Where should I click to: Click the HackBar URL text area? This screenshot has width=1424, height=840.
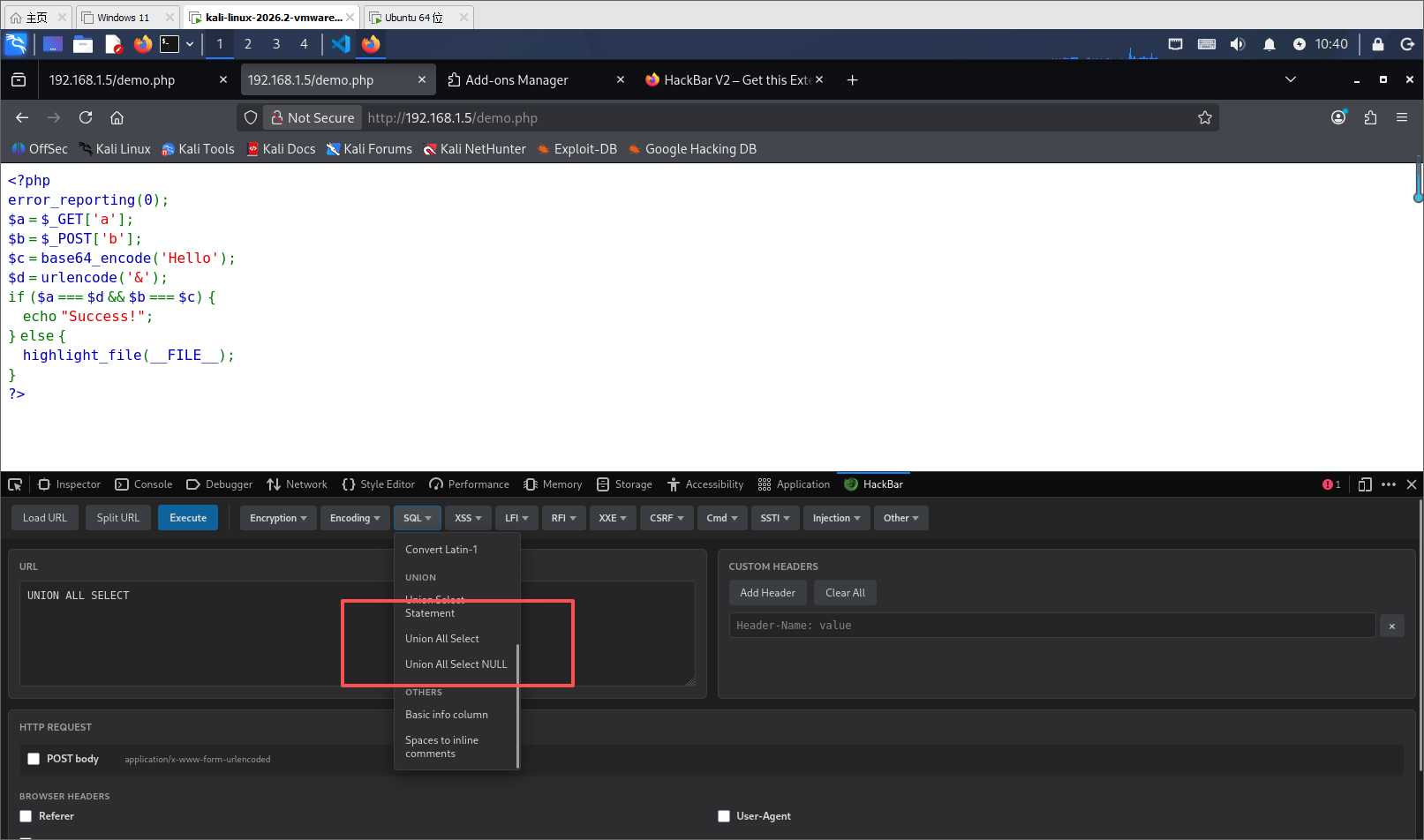358,634
